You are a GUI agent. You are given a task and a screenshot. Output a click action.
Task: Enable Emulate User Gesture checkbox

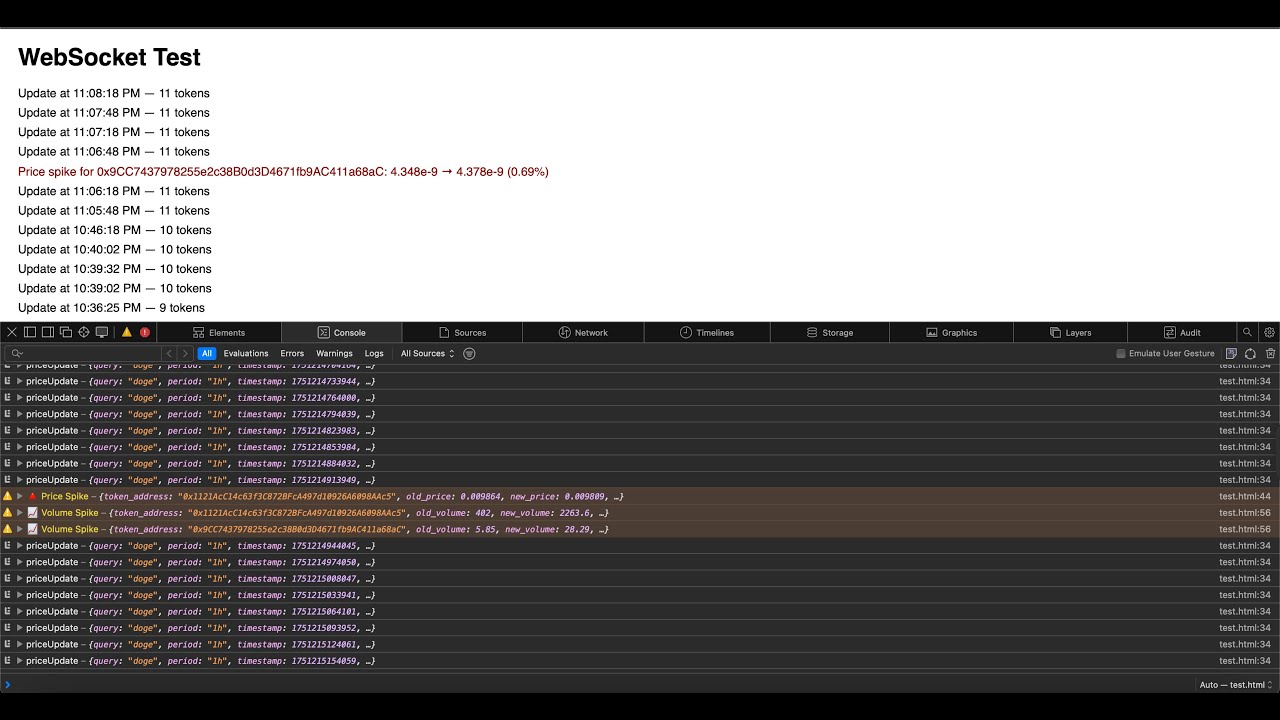point(1121,353)
